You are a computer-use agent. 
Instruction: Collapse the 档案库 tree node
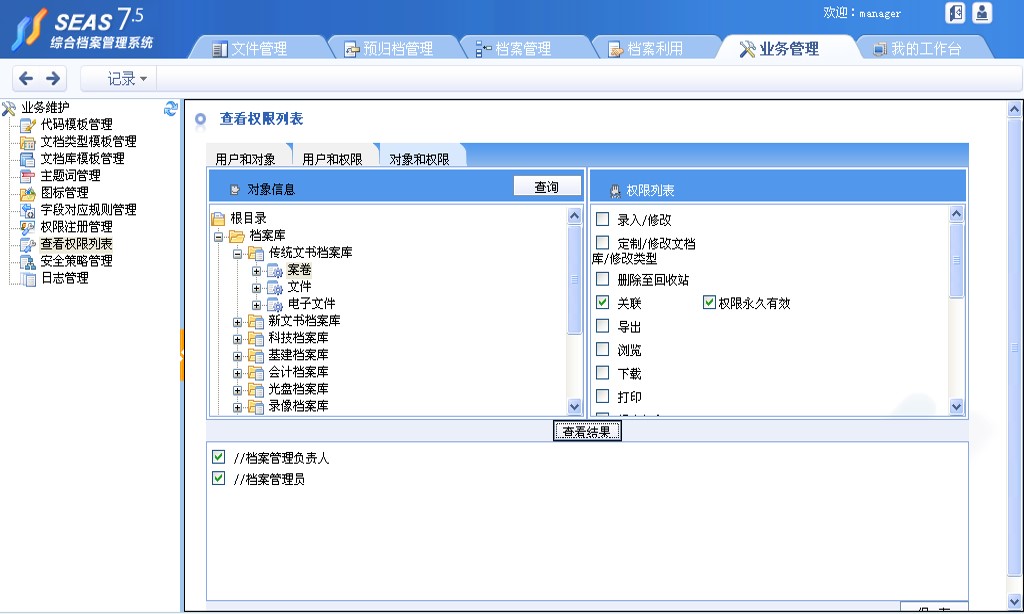tap(219, 236)
